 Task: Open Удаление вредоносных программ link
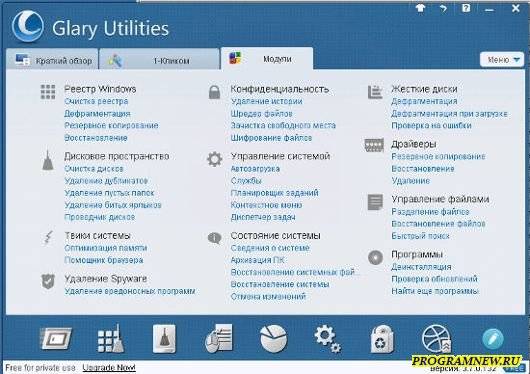pos(130,291)
